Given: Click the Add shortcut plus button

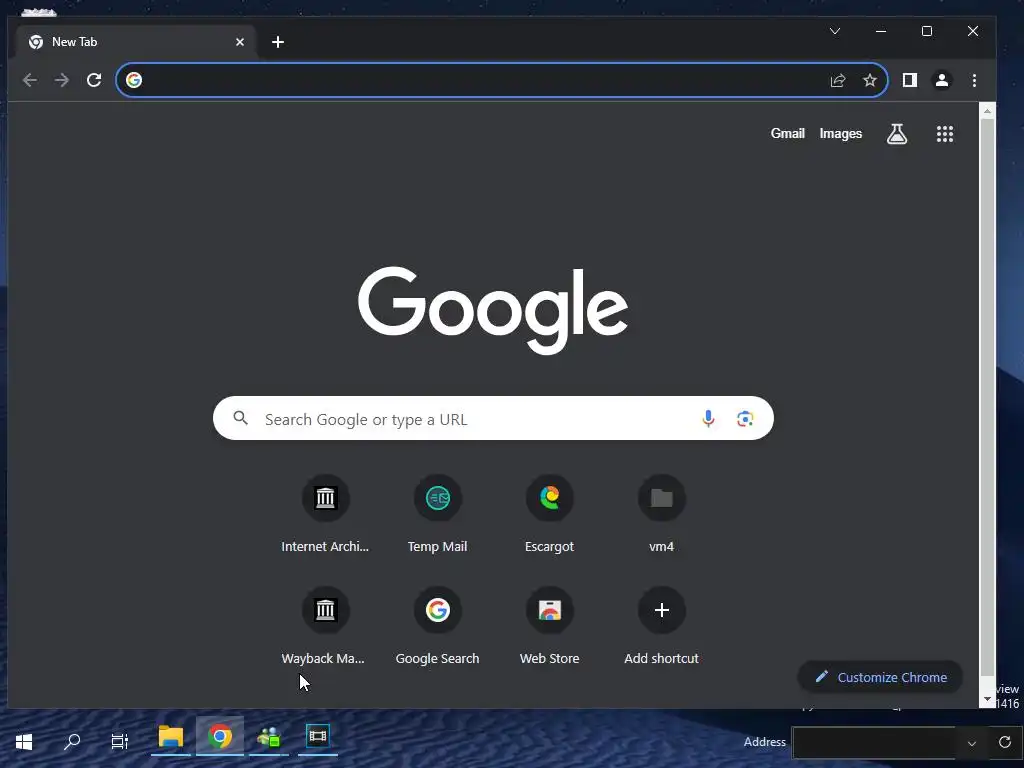Looking at the screenshot, I should click(662, 610).
